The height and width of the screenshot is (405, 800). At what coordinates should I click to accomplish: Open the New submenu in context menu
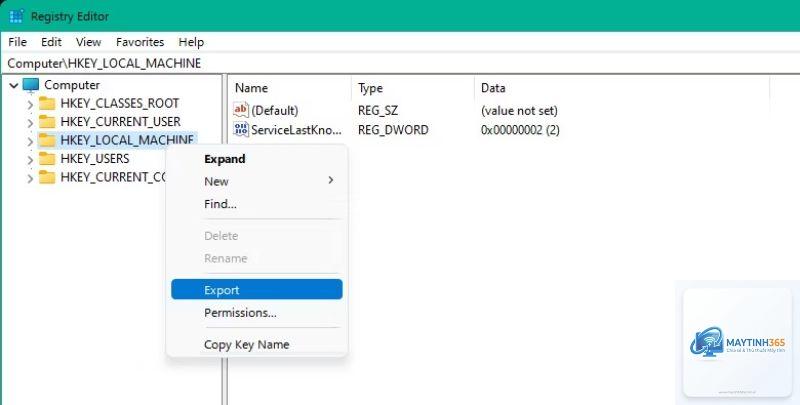point(257,181)
